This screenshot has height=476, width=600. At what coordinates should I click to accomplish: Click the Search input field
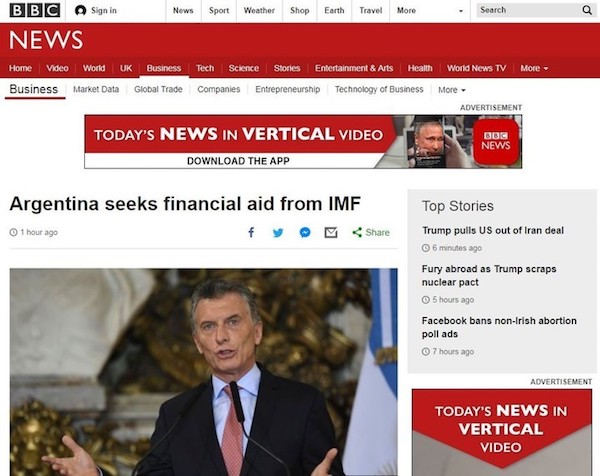[x=525, y=10]
